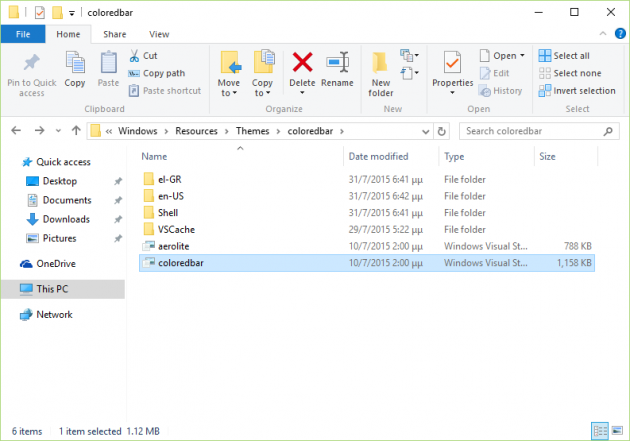630x441 pixels.
Task: Open Pictures in the sidebar
Action: click(x=51, y=238)
